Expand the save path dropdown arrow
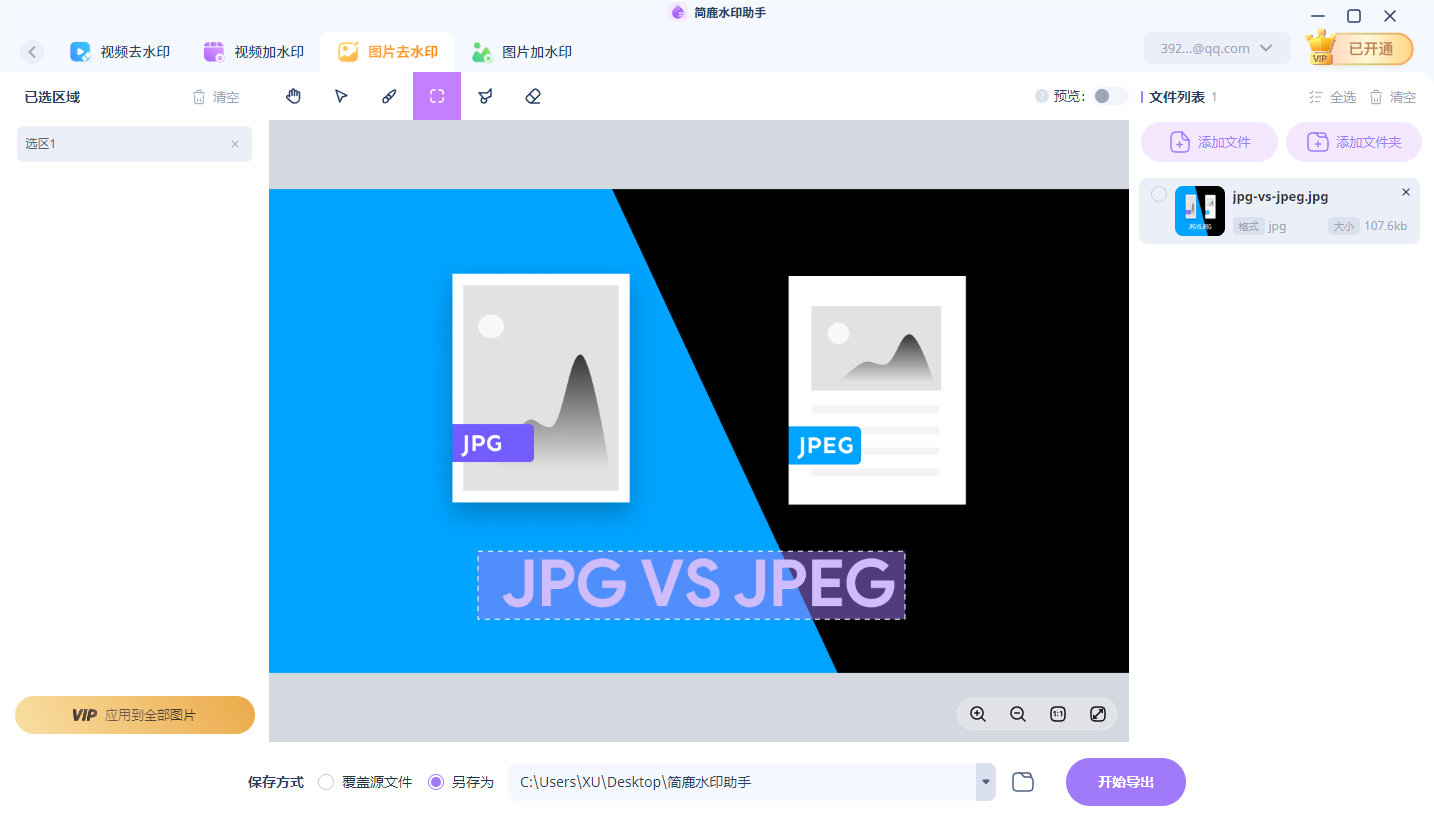 click(x=984, y=782)
